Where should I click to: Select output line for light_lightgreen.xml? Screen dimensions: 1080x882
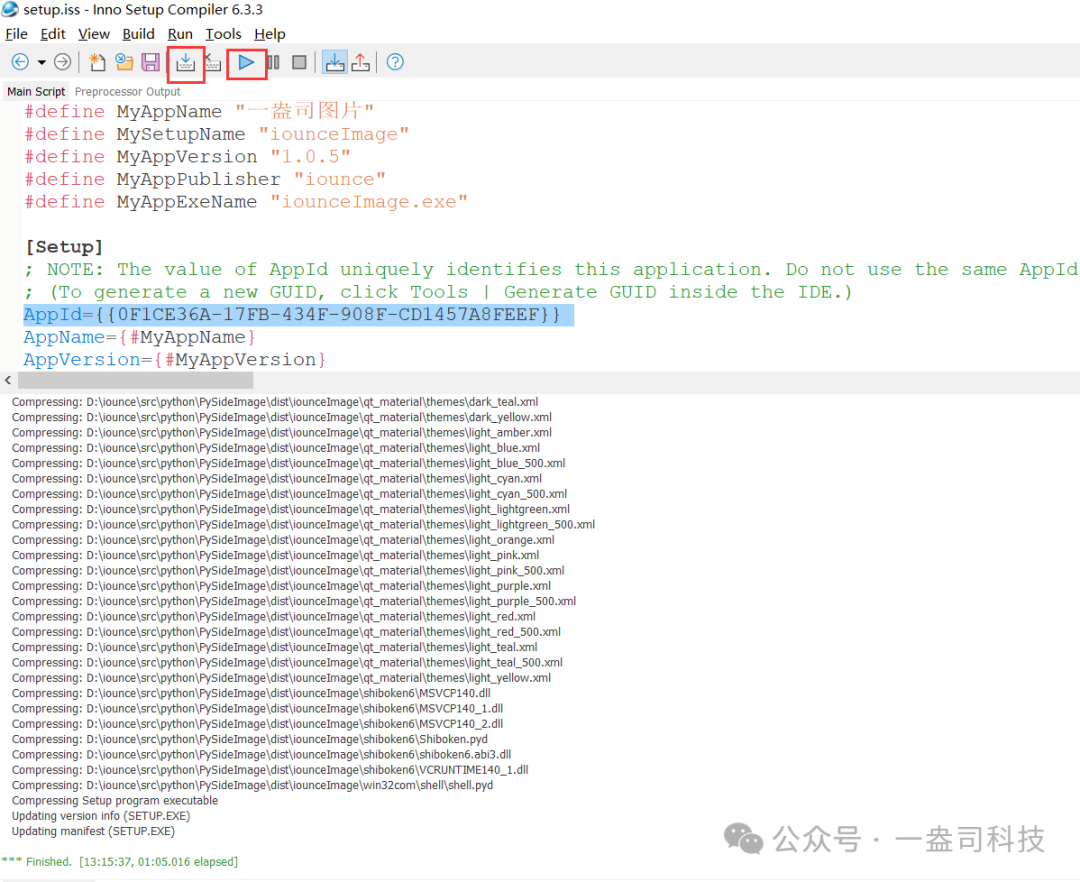pyautogui.click(x=291, y=510)
